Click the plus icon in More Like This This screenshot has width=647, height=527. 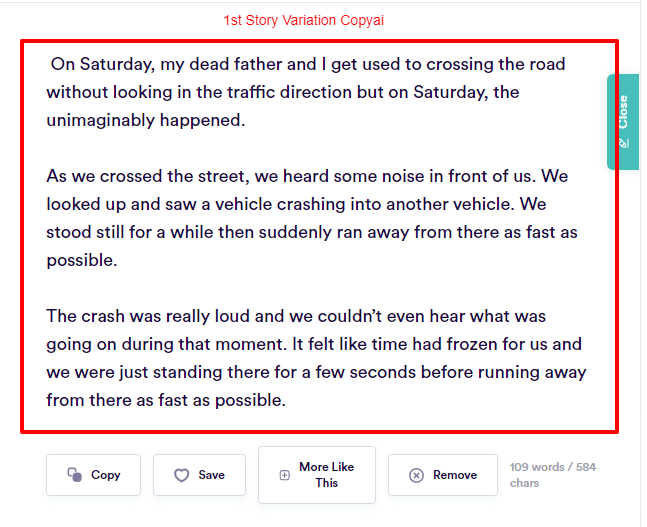(285, 475)
